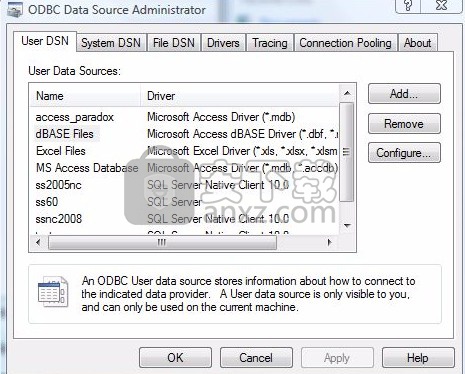
Task: Click the data source table icon in info box
Action: (x=53, y=291)
